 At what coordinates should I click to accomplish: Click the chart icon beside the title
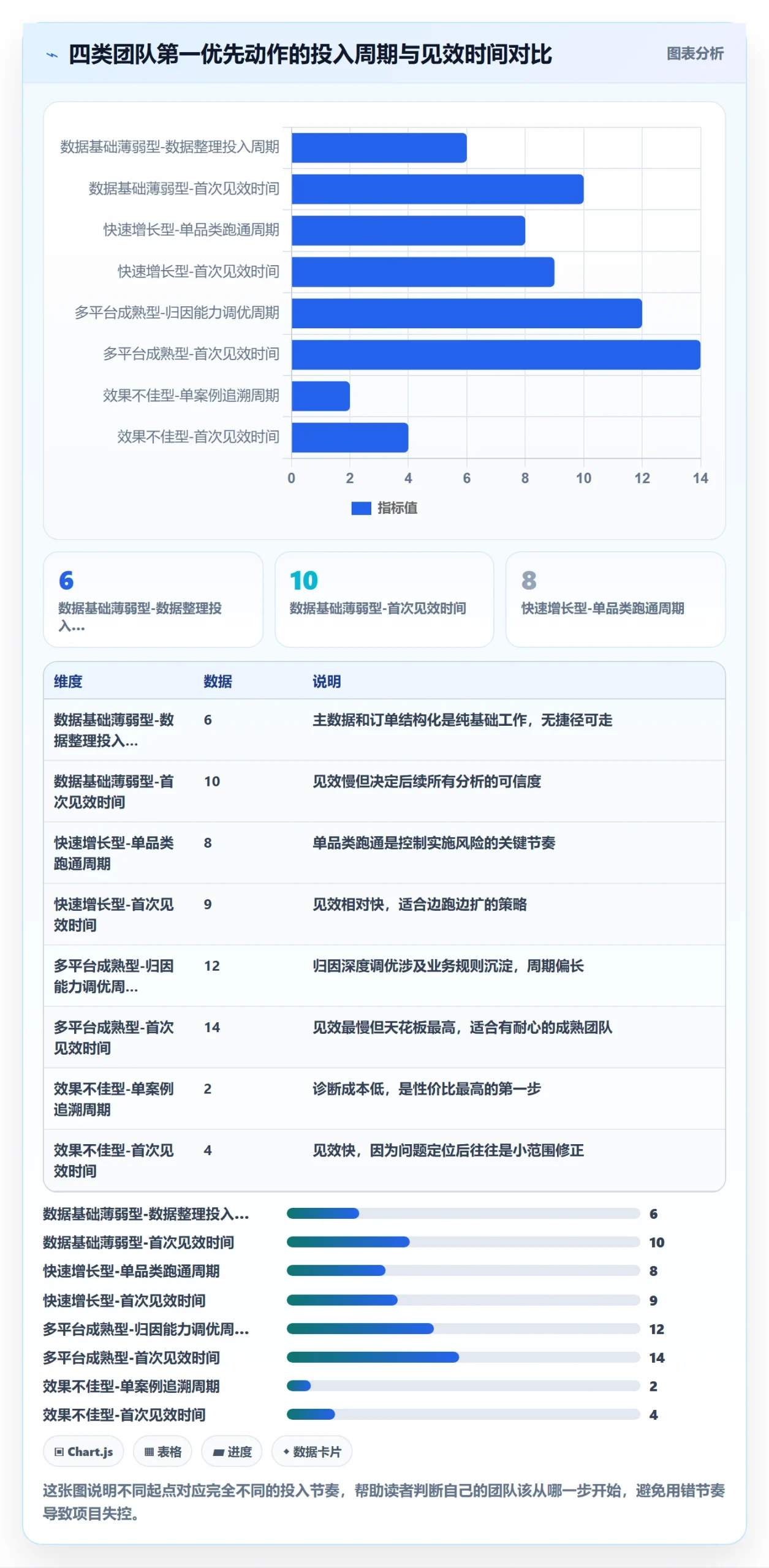52,55
